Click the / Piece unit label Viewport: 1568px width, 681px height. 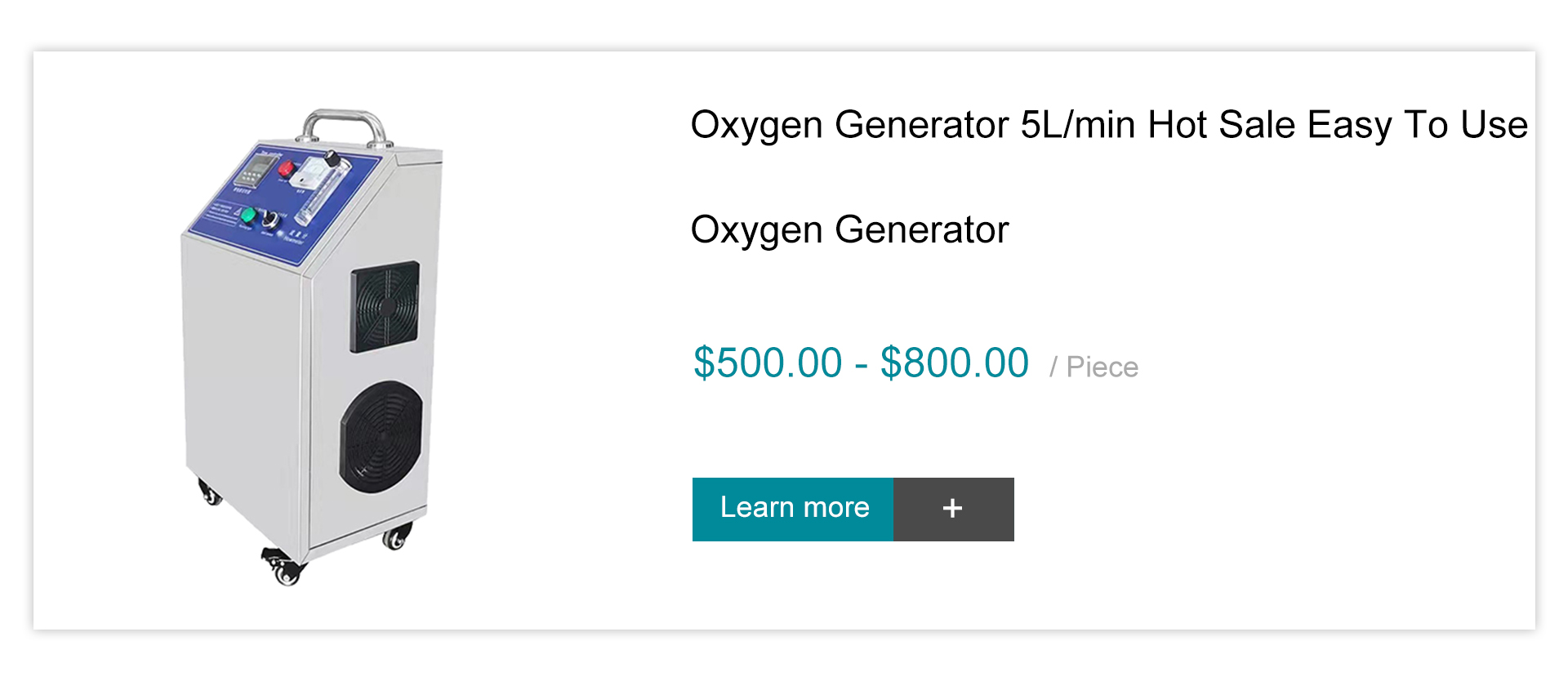(x=1094, y=367)
